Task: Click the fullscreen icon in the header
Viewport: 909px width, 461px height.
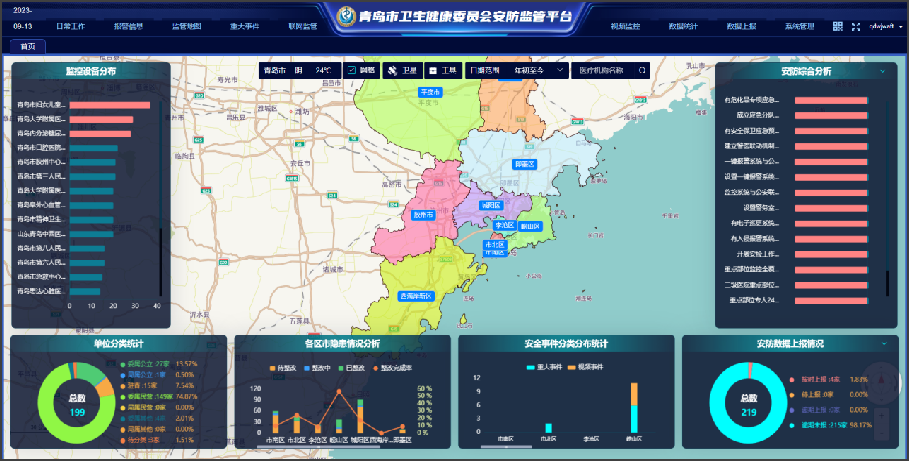Action: click(x=856, y=26)
